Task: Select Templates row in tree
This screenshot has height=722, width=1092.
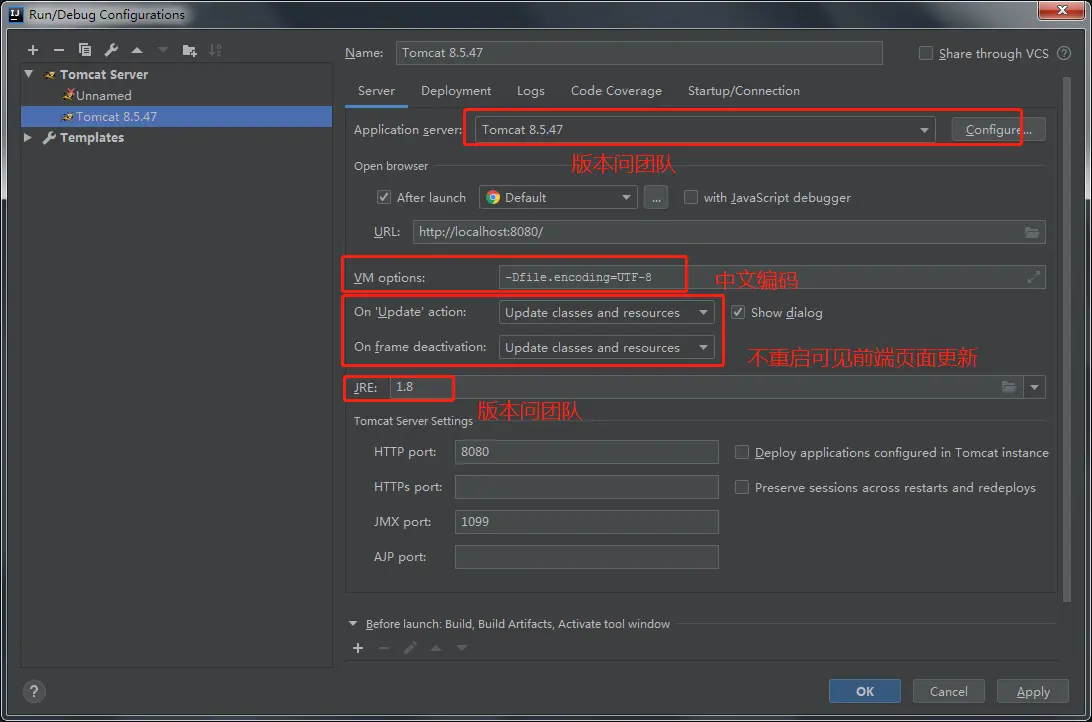Action: coord(176,137)
